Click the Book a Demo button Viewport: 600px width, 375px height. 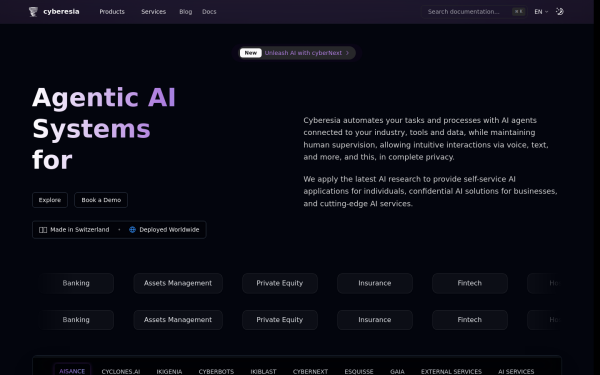pos(101,200)
